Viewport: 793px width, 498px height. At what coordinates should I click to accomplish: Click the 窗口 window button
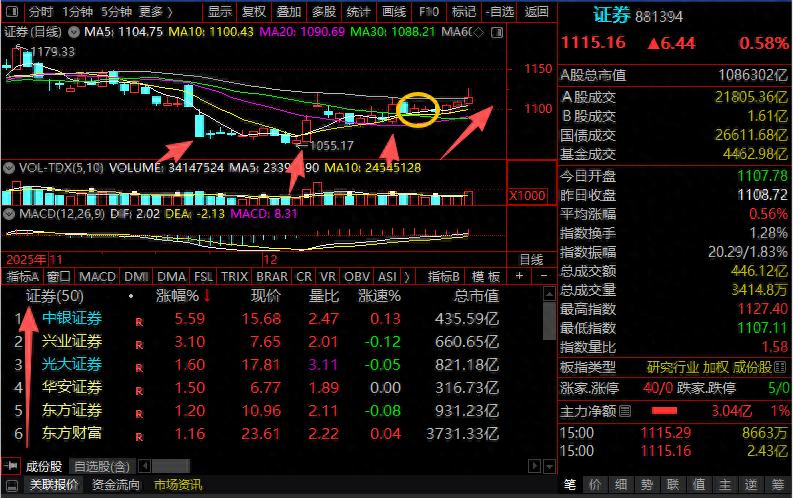click(x=59, y=277)
